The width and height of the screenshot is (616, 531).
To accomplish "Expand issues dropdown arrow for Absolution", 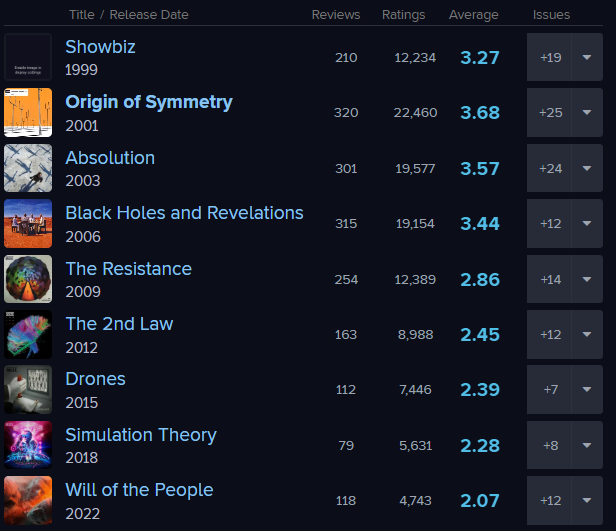I will pos(587,168).
